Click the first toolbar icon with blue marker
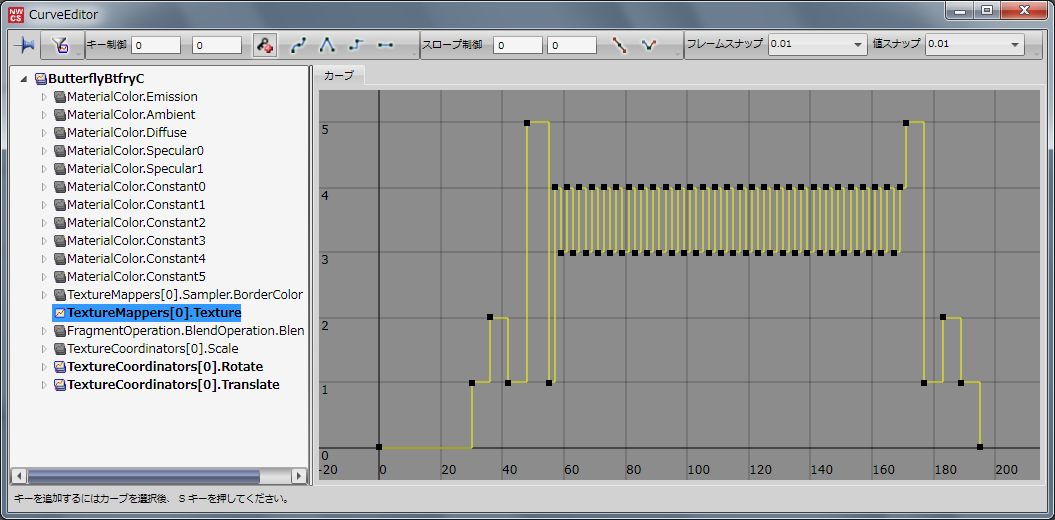Screen dimensions: 1055x520 coord(25,45)
